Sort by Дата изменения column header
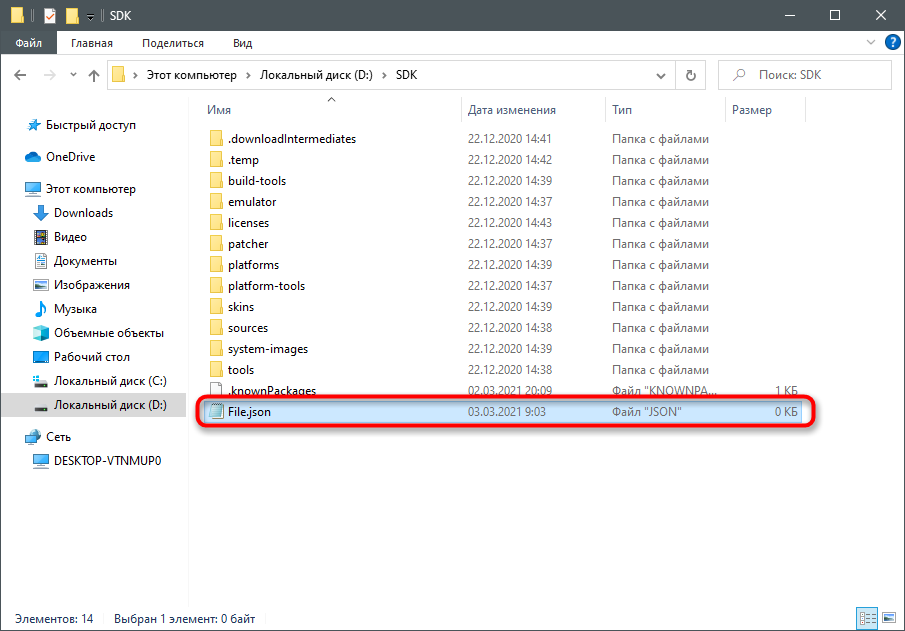 511,110
